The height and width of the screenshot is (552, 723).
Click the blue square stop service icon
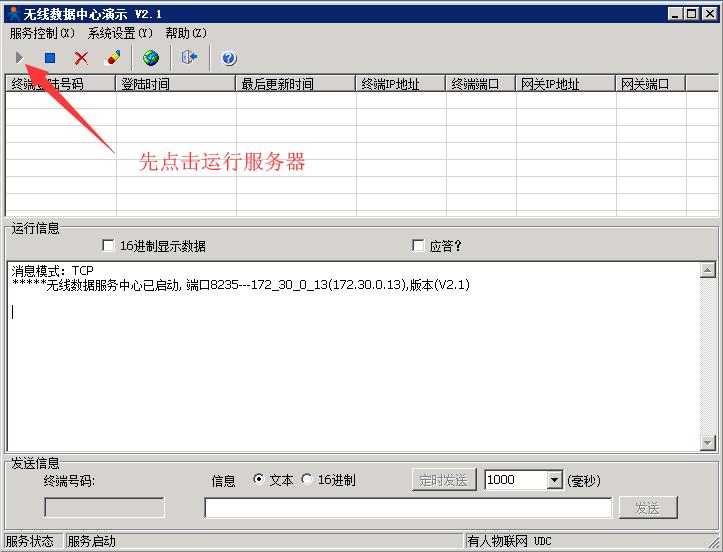tap(50, 58)
